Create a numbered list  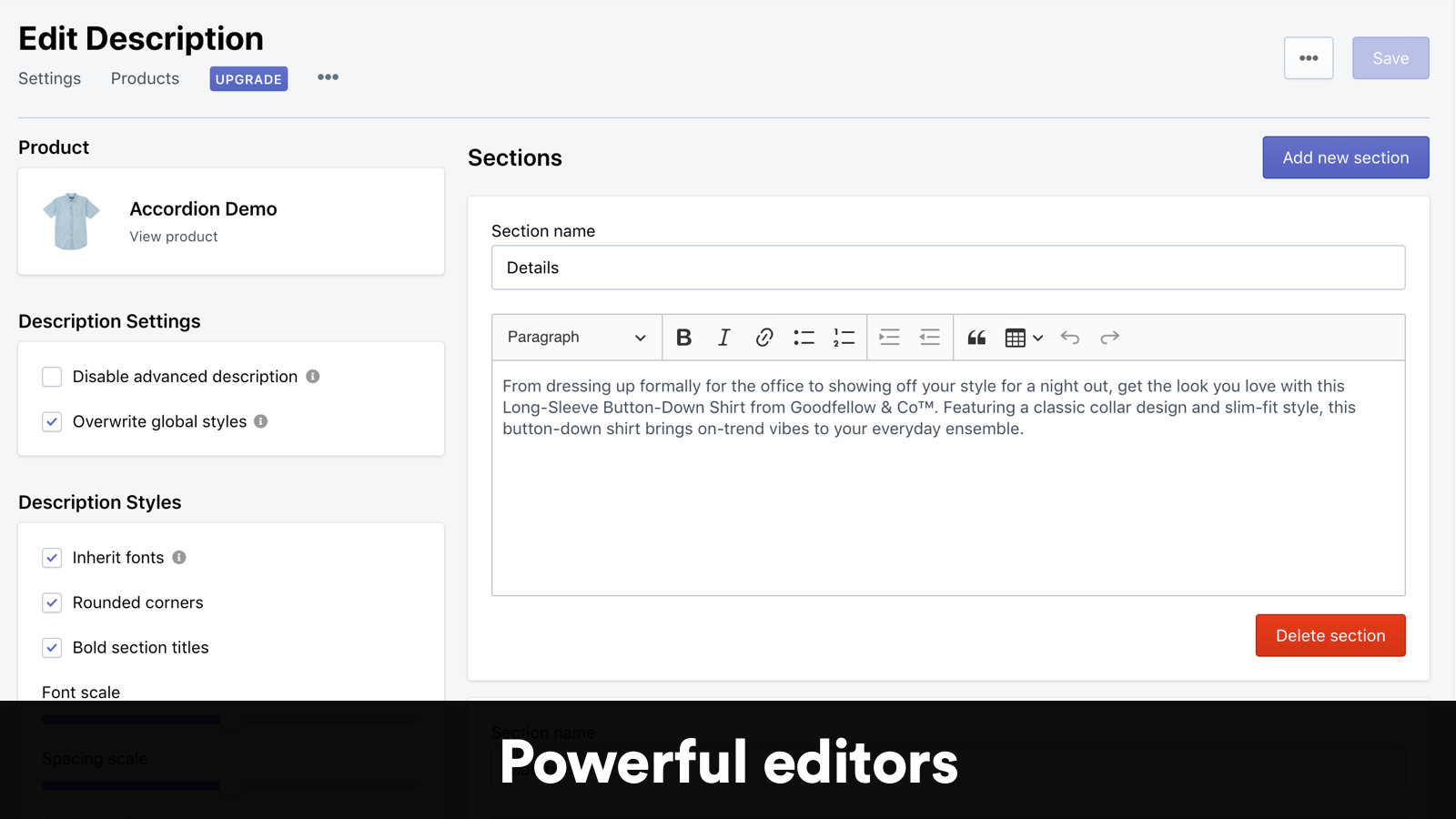(x=844, y=337)
